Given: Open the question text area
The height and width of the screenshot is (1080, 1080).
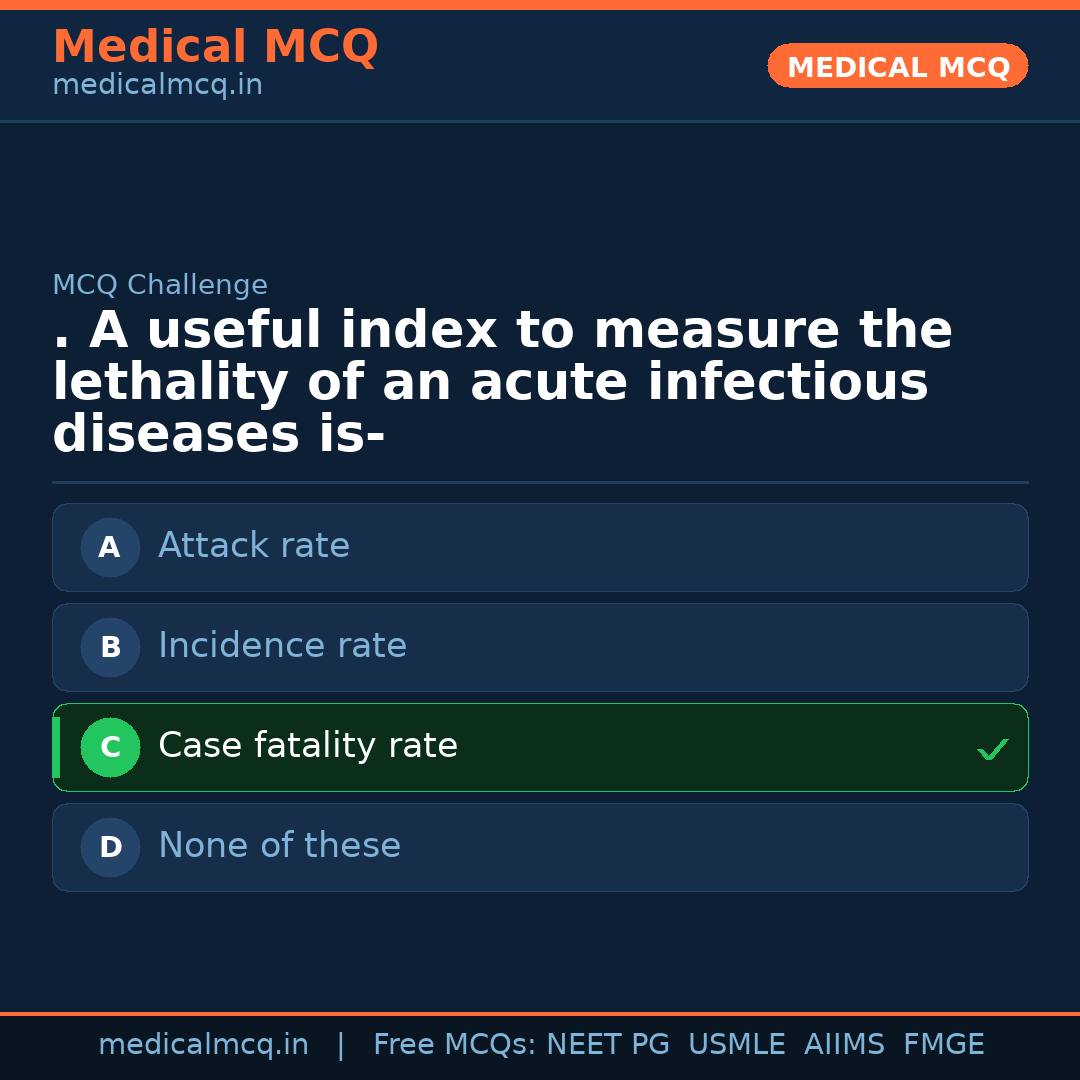Looking at the screenshot, I should 500,380.
